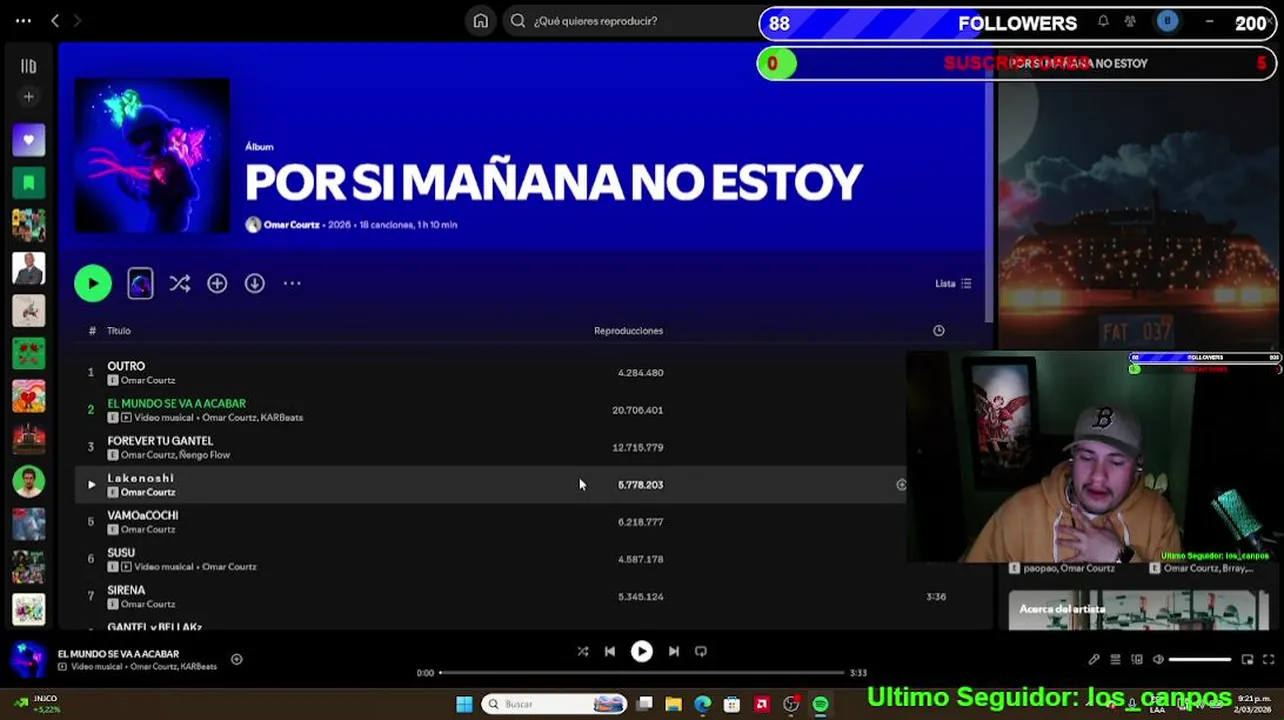The height and width of the screenshot is (720, 1284).
Task: Toggle shuffle for the album
Action: (179, 284)
